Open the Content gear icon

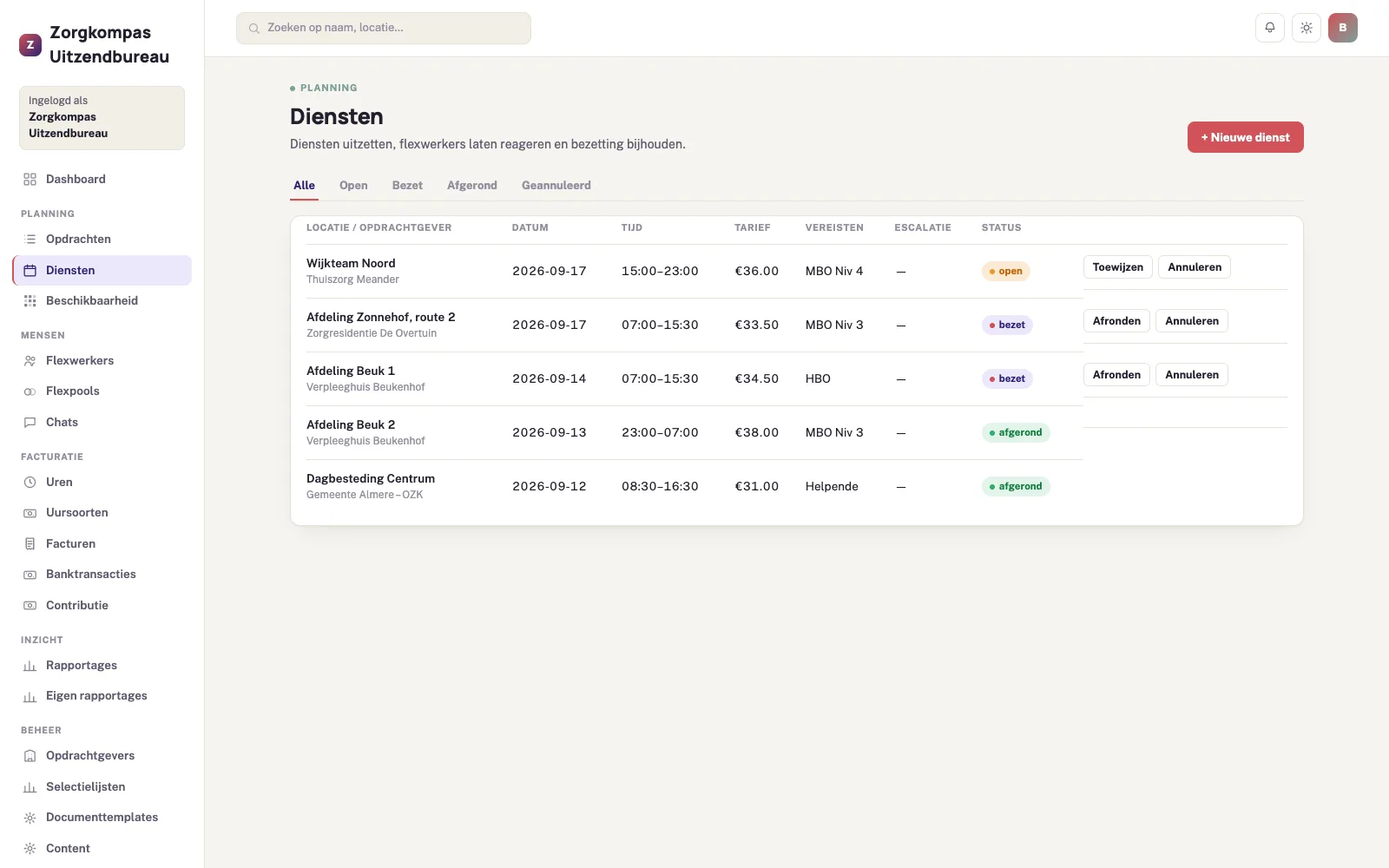30,848
